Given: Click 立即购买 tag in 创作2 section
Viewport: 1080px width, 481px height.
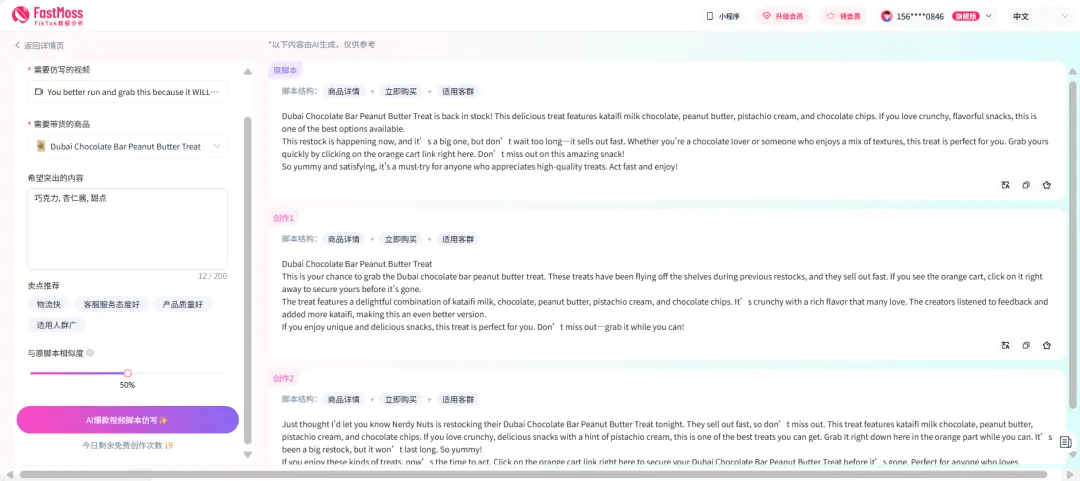Looking at the screenshot, I should pos(401,399).
